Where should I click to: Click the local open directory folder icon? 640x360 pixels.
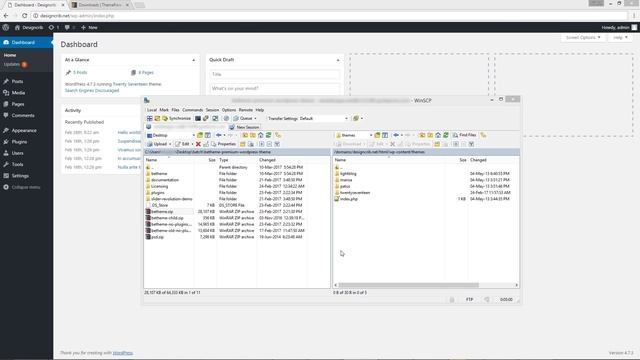pyautogui.click(x=200, y=135)
